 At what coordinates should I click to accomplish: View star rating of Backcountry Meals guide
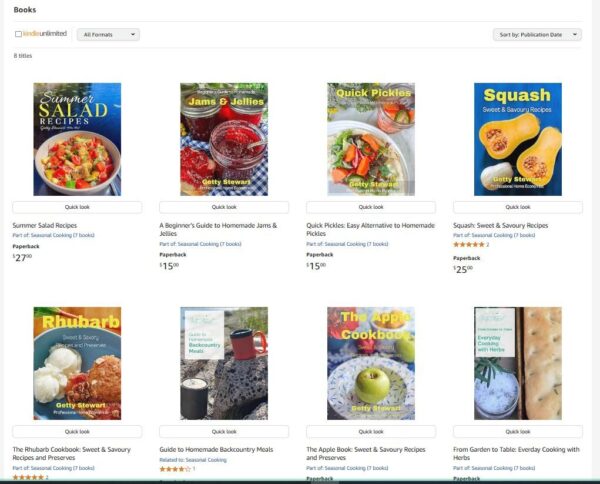coord(175,469)
